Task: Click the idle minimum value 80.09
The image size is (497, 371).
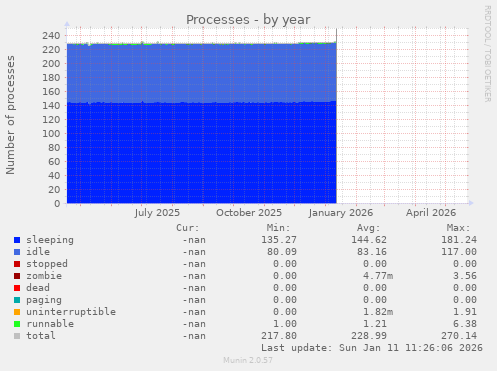Action: [x=282, y=252]
